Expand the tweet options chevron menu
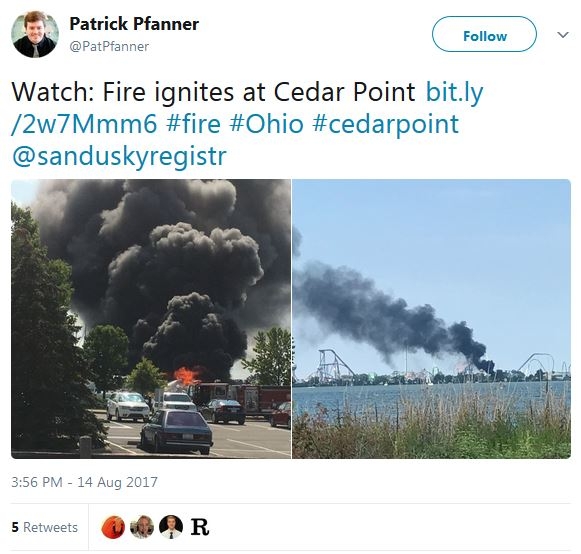The image size is (581, 554). point(563,35)
